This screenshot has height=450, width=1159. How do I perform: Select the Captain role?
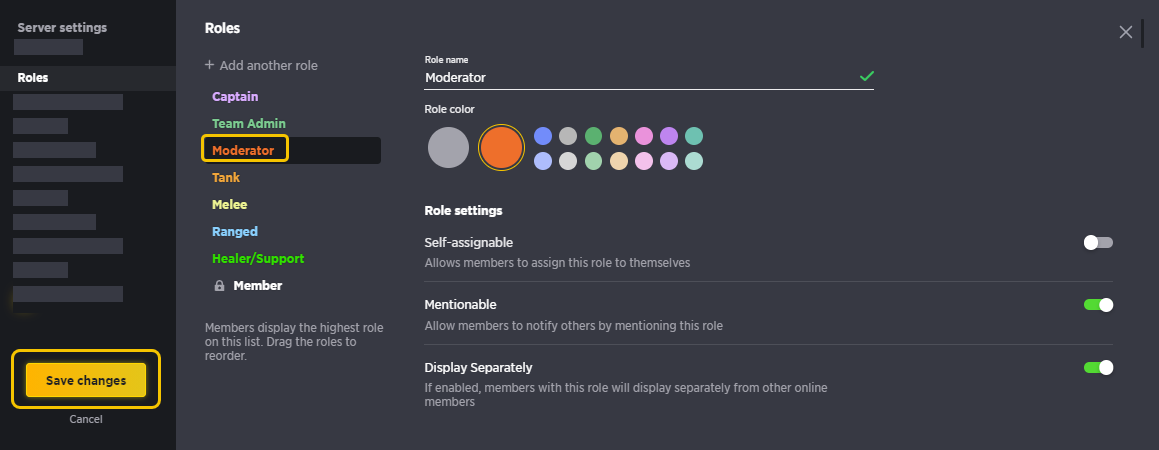235,97
